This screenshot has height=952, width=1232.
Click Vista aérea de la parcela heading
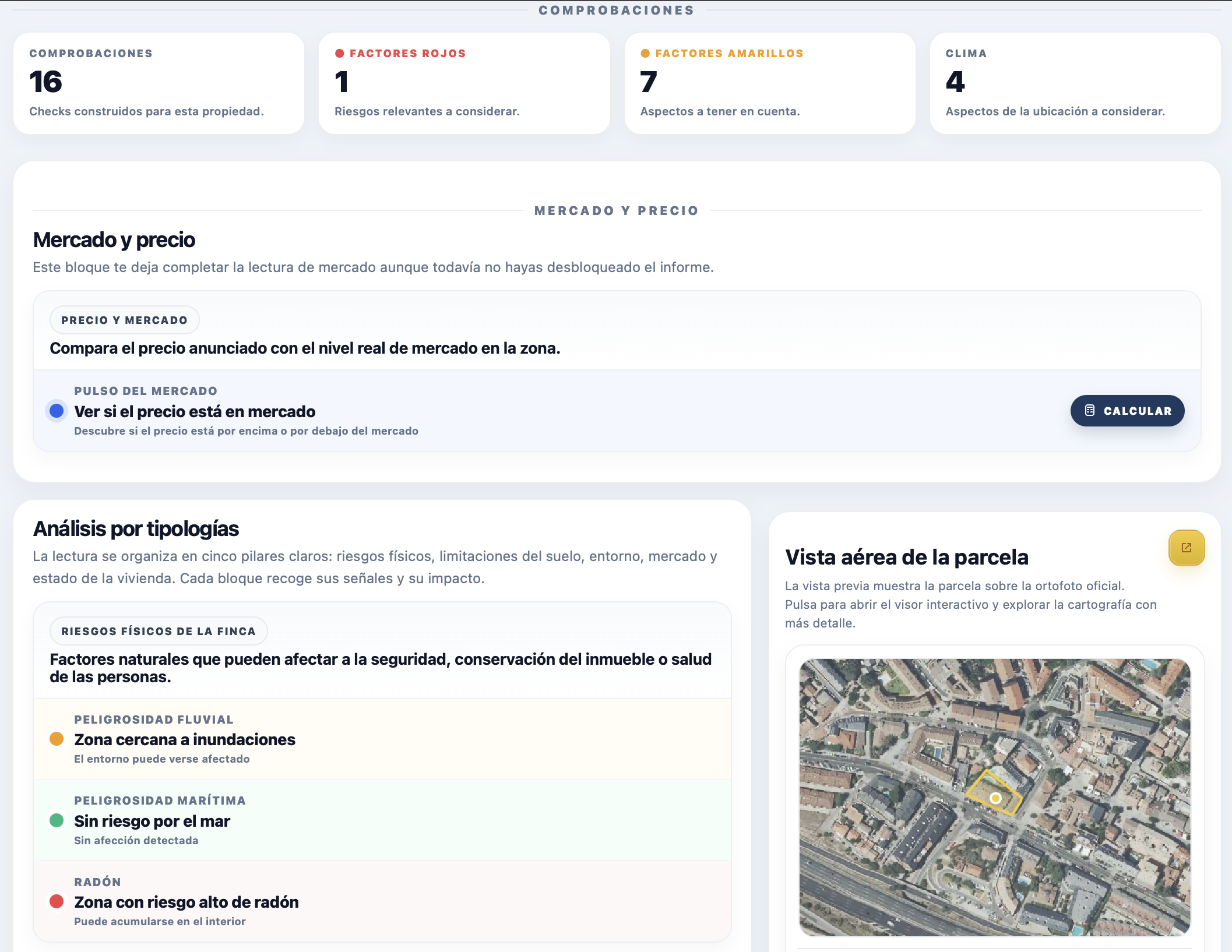[x=906, y=557]
